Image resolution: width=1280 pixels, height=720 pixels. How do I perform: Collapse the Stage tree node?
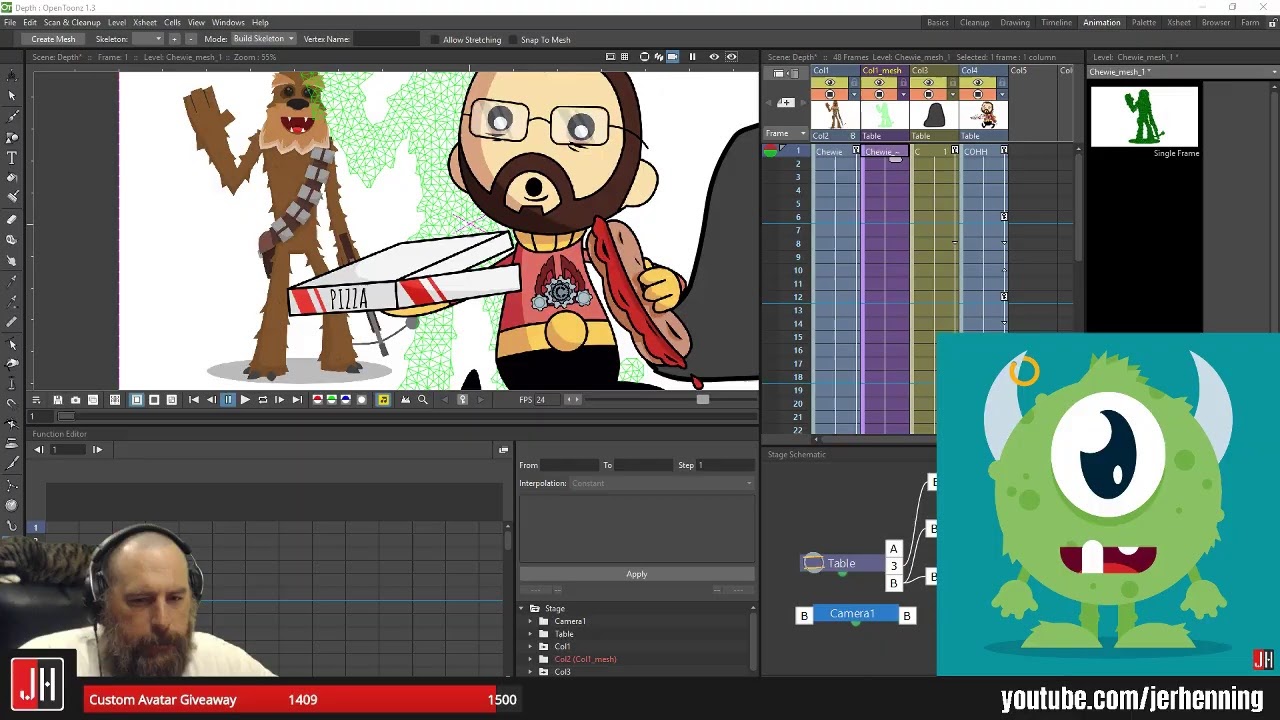tap(521, 608)
